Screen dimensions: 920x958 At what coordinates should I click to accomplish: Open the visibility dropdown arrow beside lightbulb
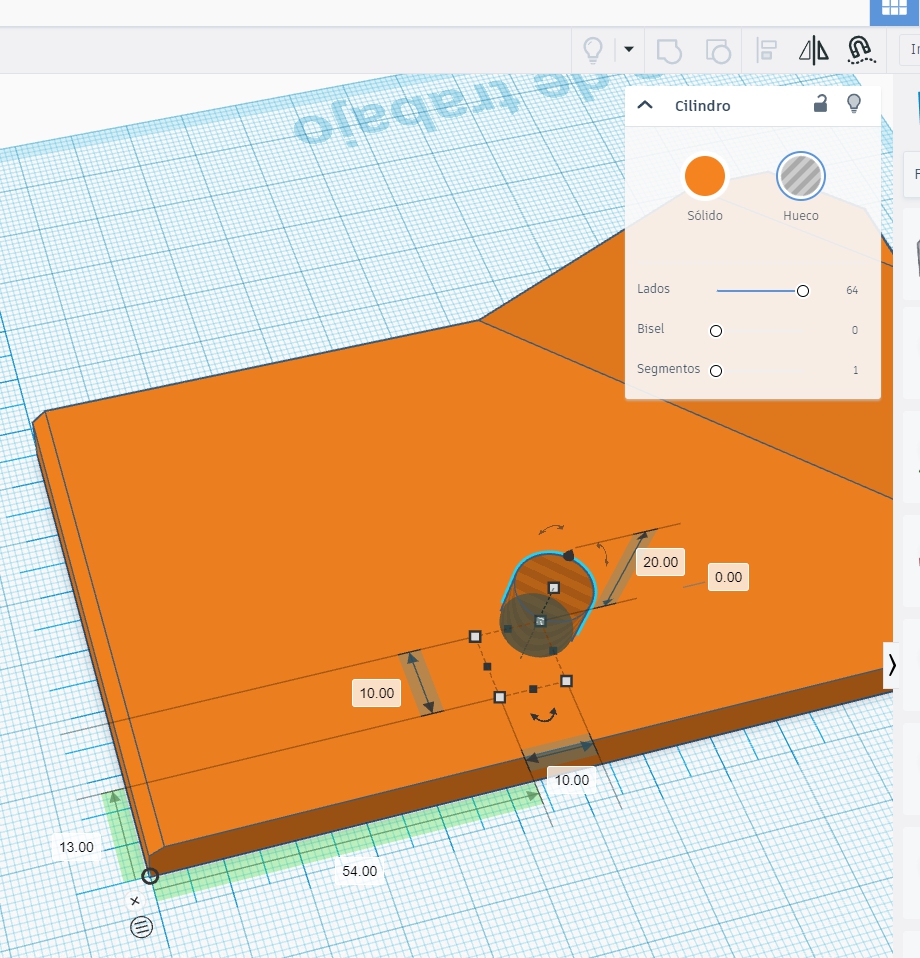629,49
